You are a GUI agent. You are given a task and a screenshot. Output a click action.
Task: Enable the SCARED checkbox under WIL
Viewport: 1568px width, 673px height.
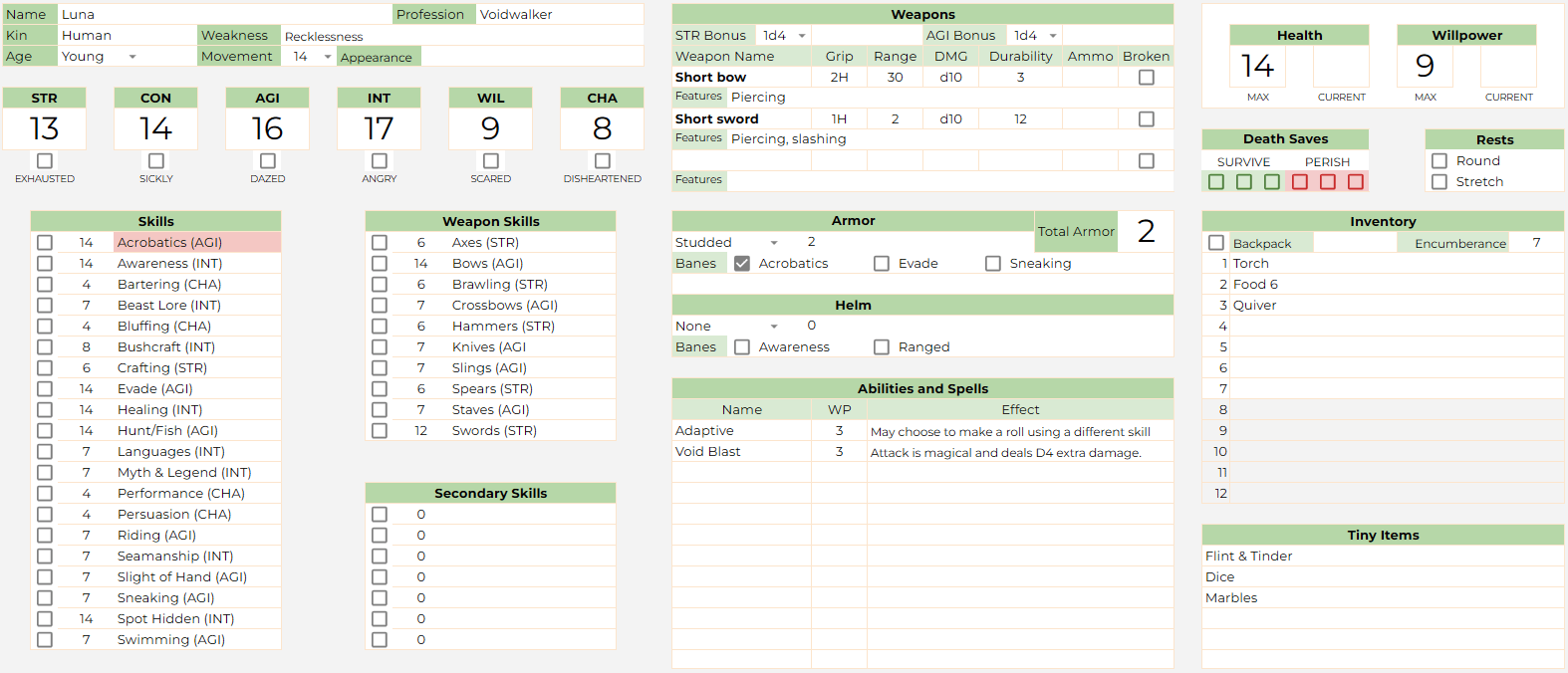(491, 160)
